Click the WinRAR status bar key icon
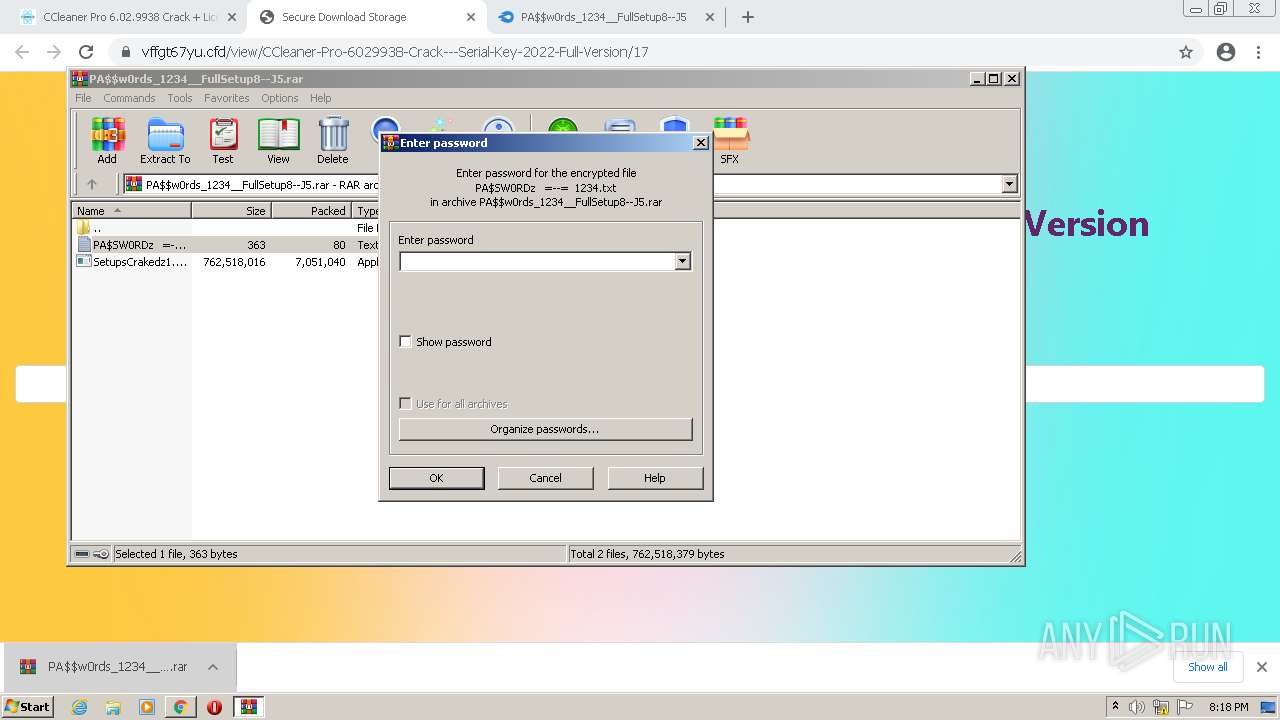The width and height of the screenshot is (1280, 720). pyautogui.click(x=102, y=554)
